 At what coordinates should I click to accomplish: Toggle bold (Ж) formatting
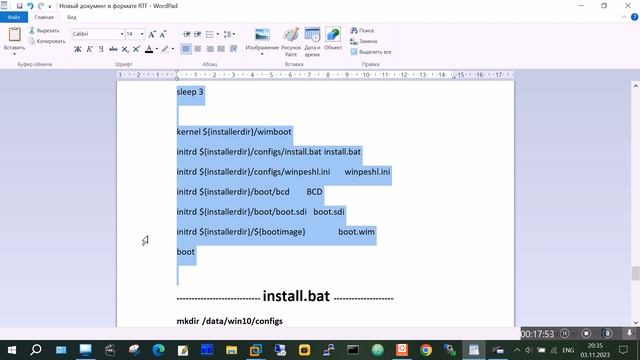(78, 49)
